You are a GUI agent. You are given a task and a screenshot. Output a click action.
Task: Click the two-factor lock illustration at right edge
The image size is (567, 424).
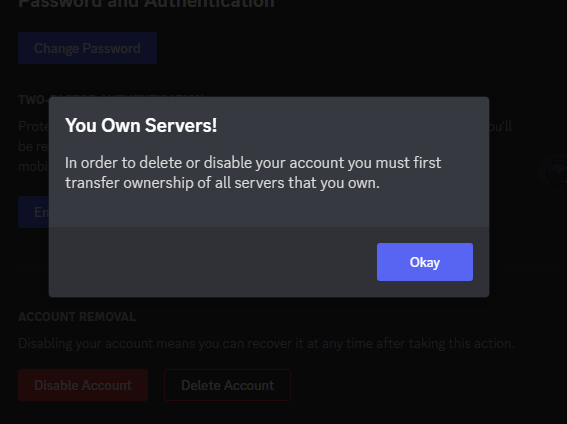[x=553, y=172]
